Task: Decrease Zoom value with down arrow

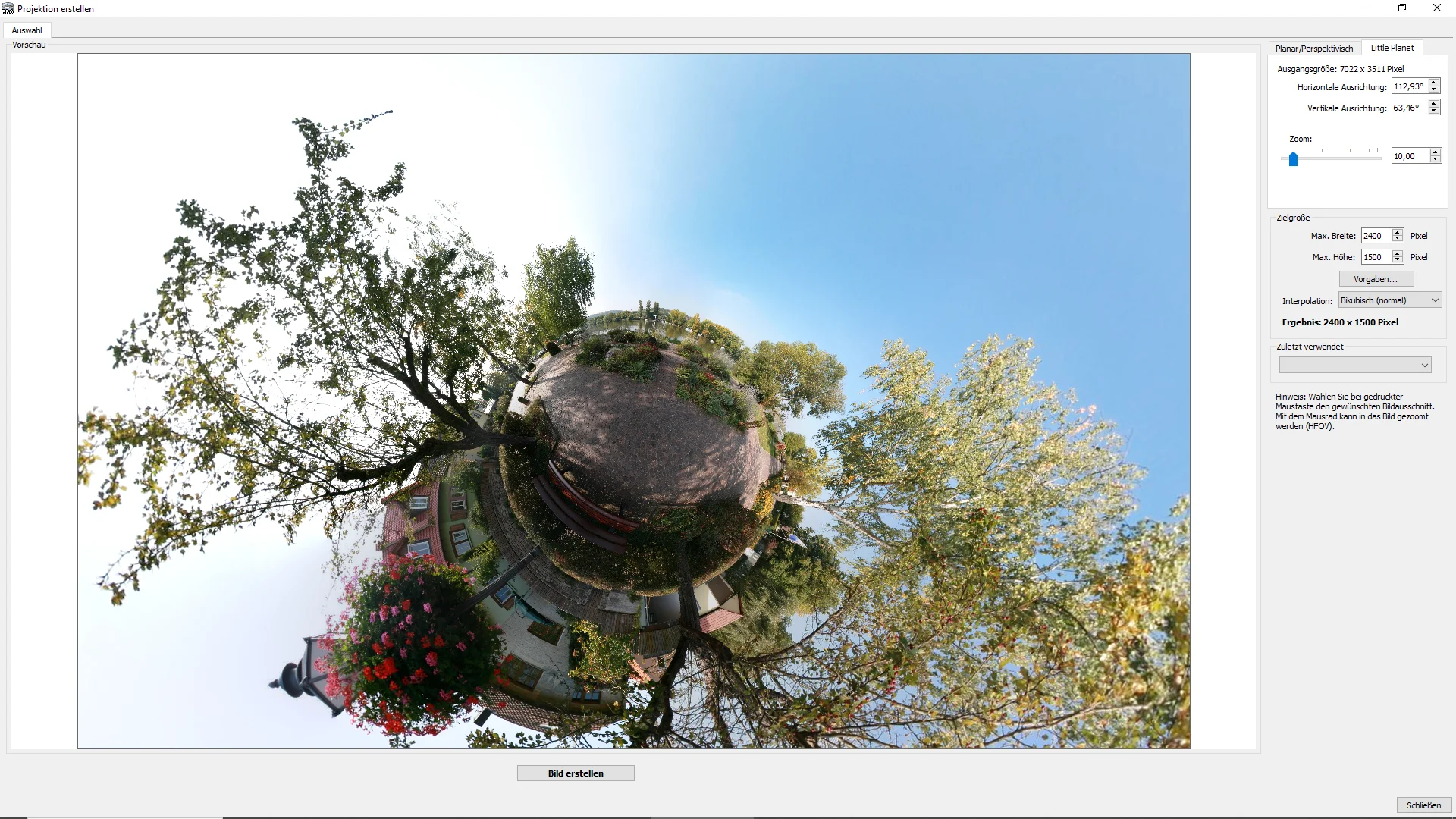Action: point(1436,160)
